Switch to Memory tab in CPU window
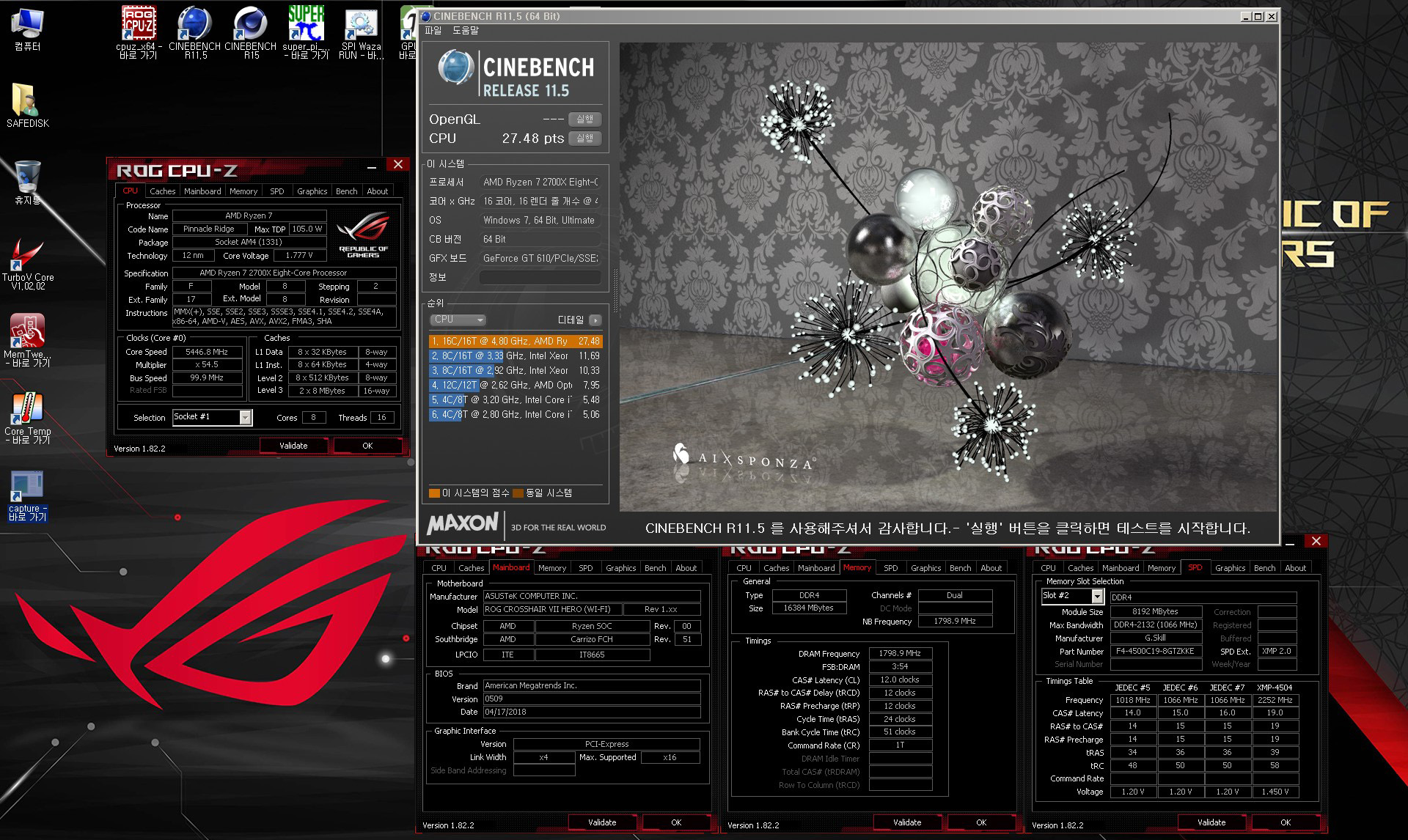1408x840 pixels. [x=243, y=191]
